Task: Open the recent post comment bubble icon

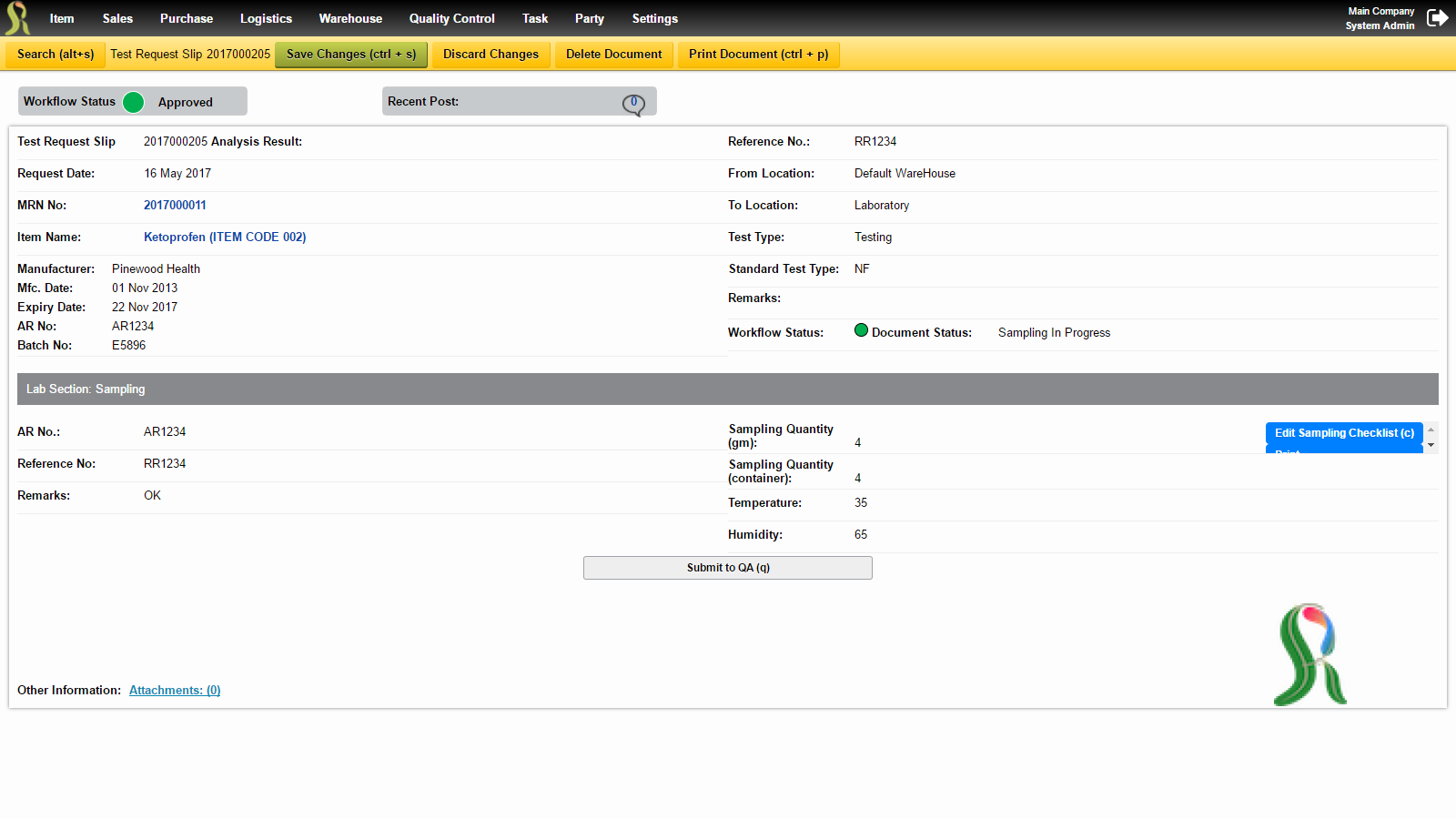Action: [633, 104]
